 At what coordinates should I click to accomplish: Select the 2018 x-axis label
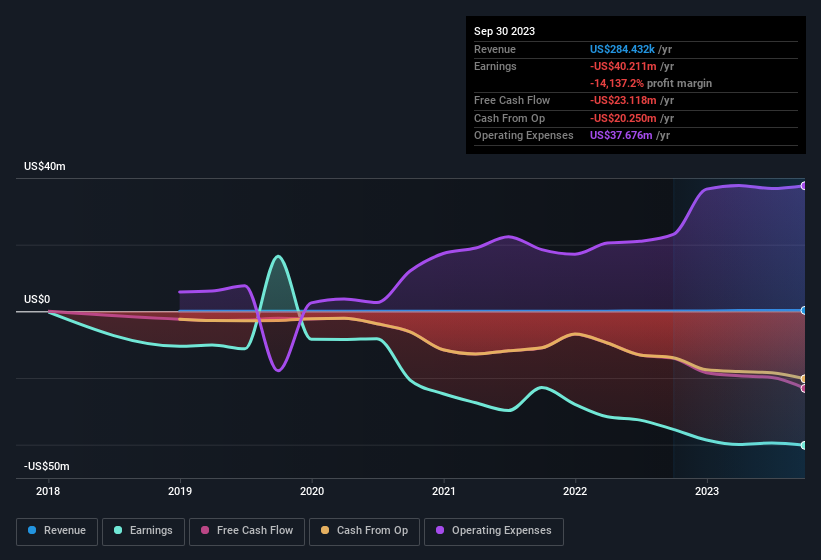[48, 491]
